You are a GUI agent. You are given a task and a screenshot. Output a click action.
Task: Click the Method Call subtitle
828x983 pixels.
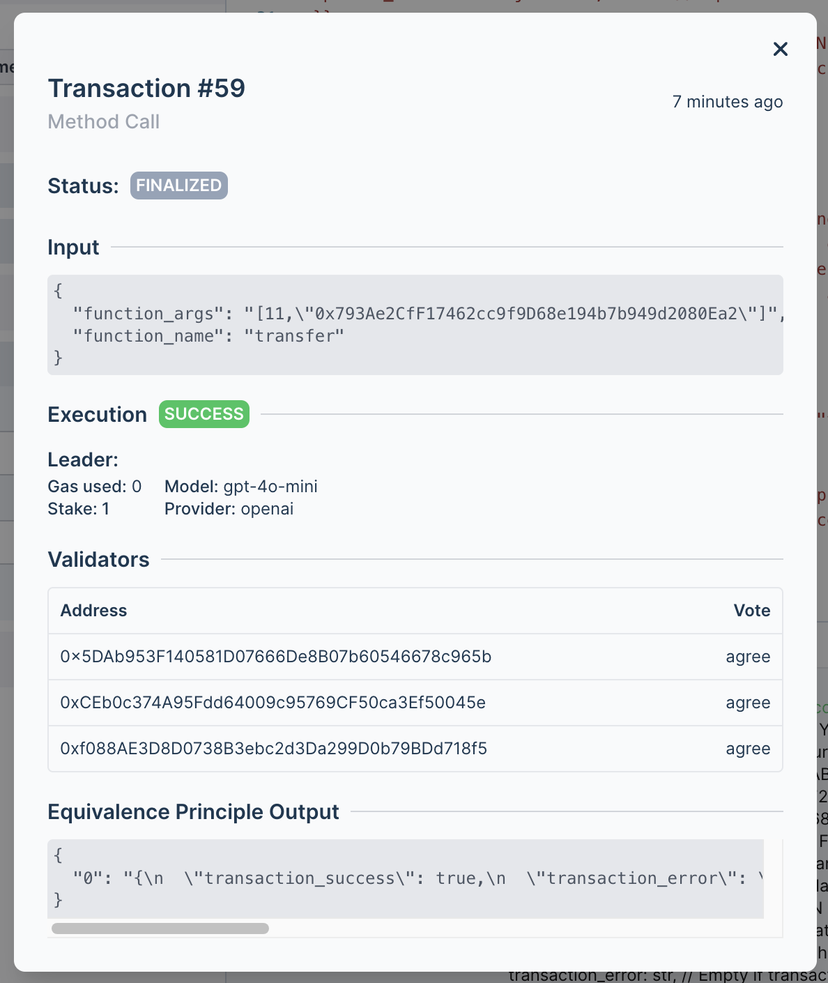tap(103, 122)
